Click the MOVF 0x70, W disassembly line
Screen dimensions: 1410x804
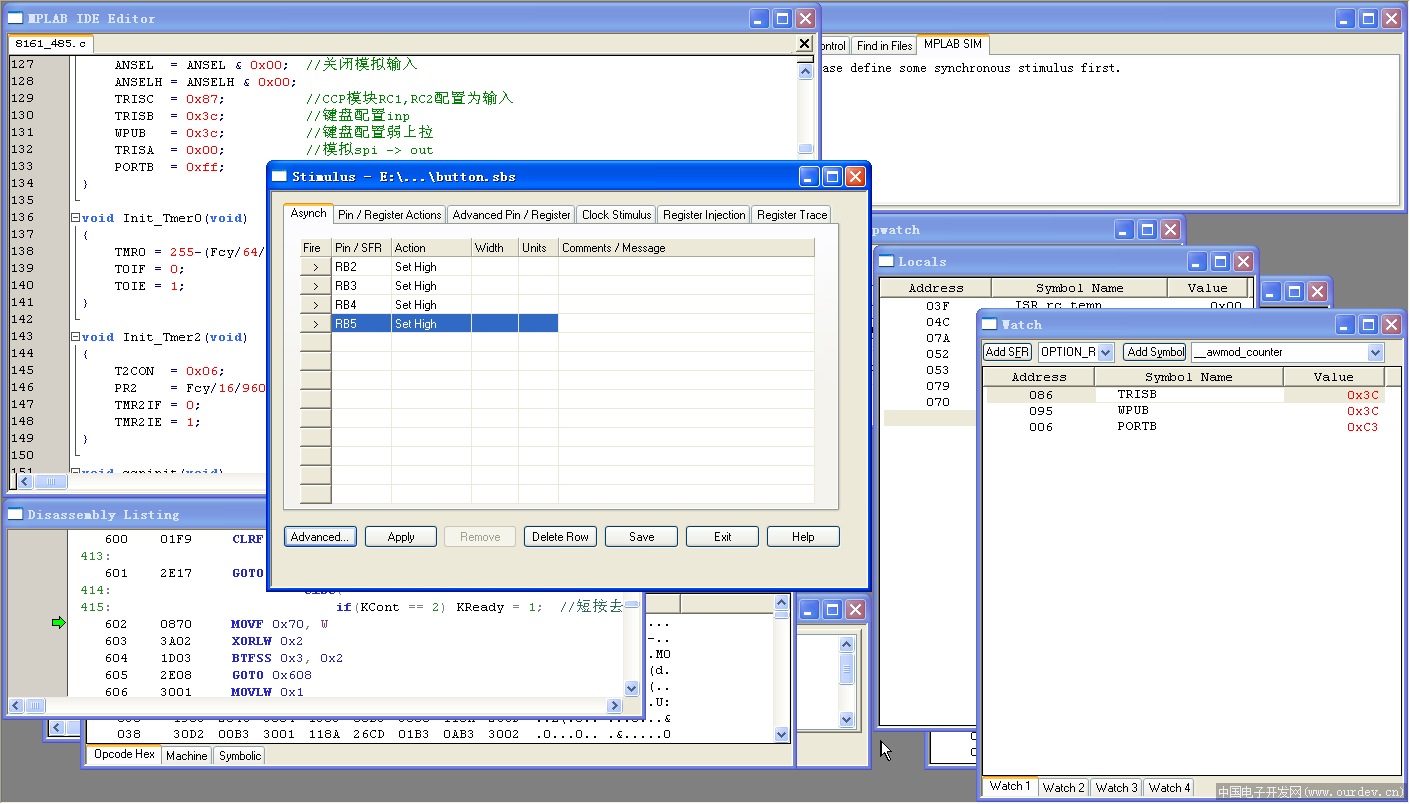click(280, 624)
